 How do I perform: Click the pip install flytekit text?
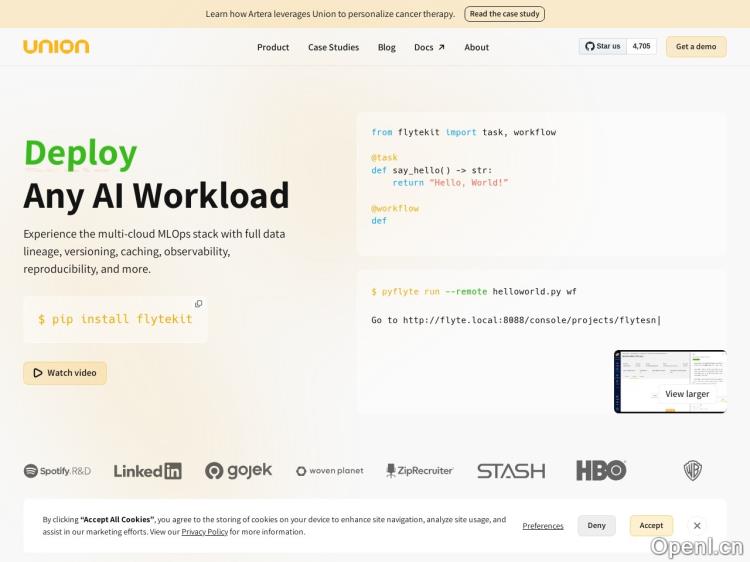115,319
